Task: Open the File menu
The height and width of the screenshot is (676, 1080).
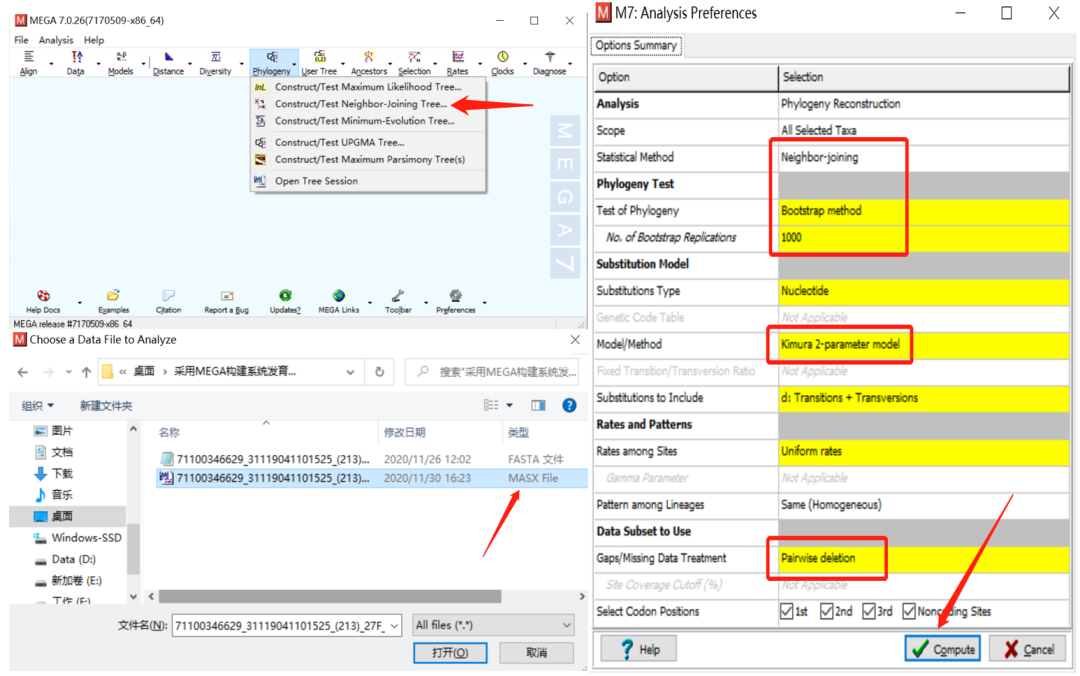Action: point(21,40)
